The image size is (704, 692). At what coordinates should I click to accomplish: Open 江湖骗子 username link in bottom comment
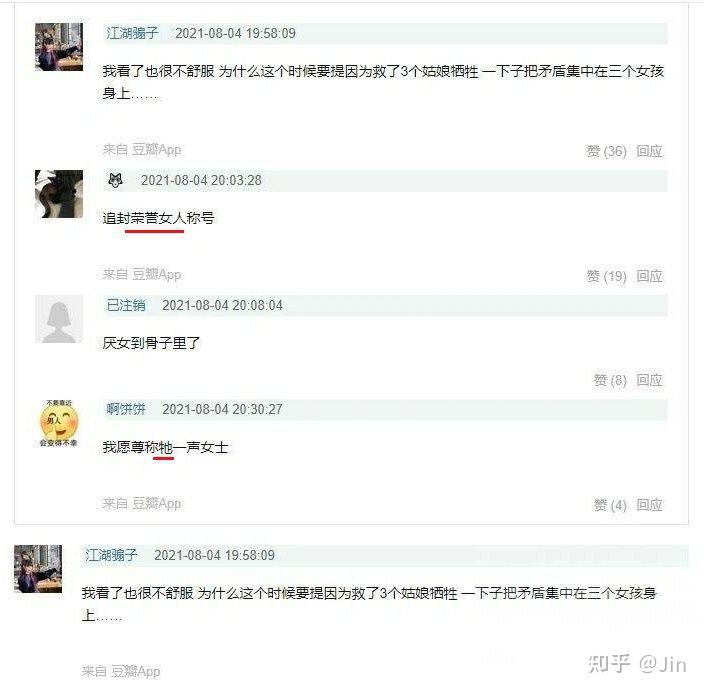(111, 555)
